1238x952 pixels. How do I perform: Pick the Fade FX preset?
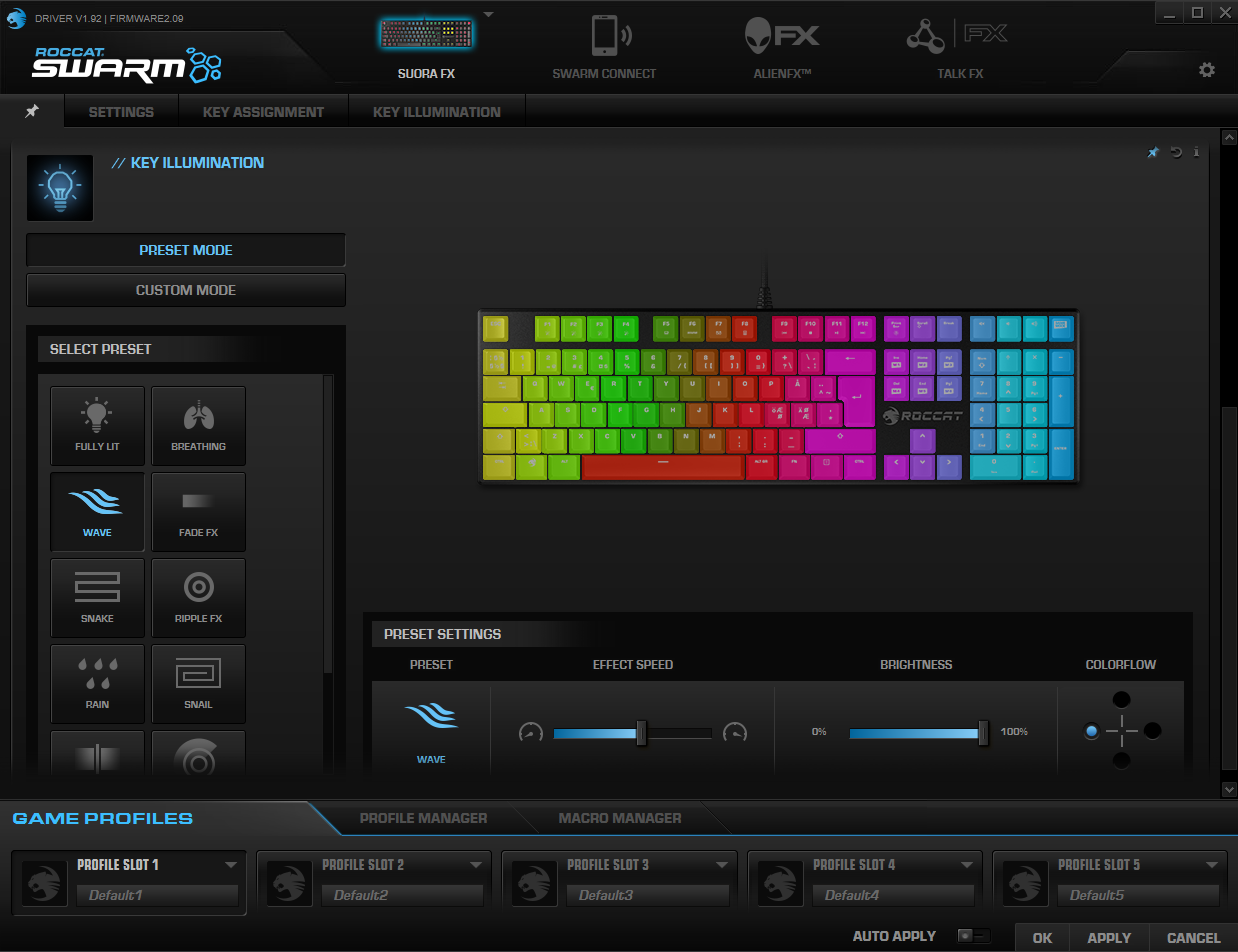198,512
